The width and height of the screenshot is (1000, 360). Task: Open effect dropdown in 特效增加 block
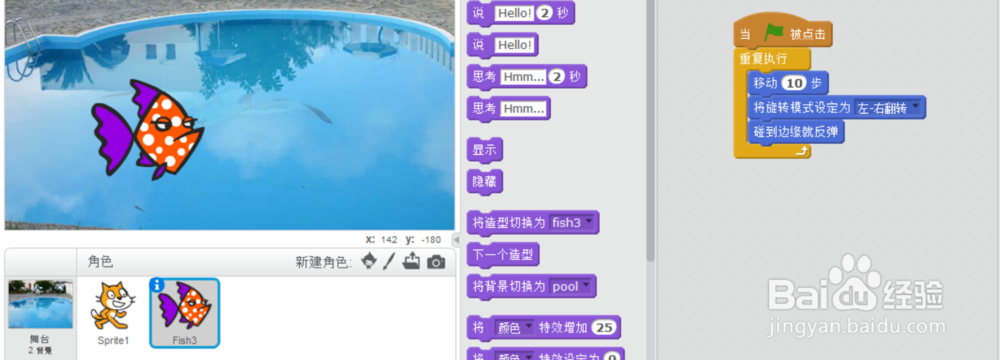tap(515, 328)
